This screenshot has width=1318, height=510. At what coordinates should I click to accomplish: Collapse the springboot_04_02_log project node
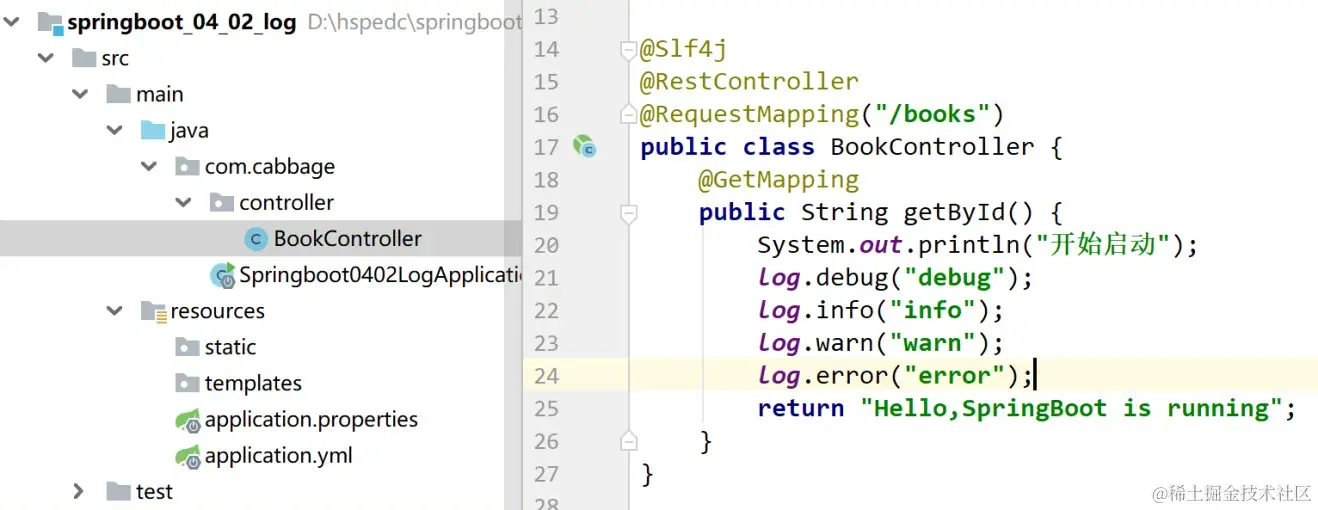tap(11, 22)
